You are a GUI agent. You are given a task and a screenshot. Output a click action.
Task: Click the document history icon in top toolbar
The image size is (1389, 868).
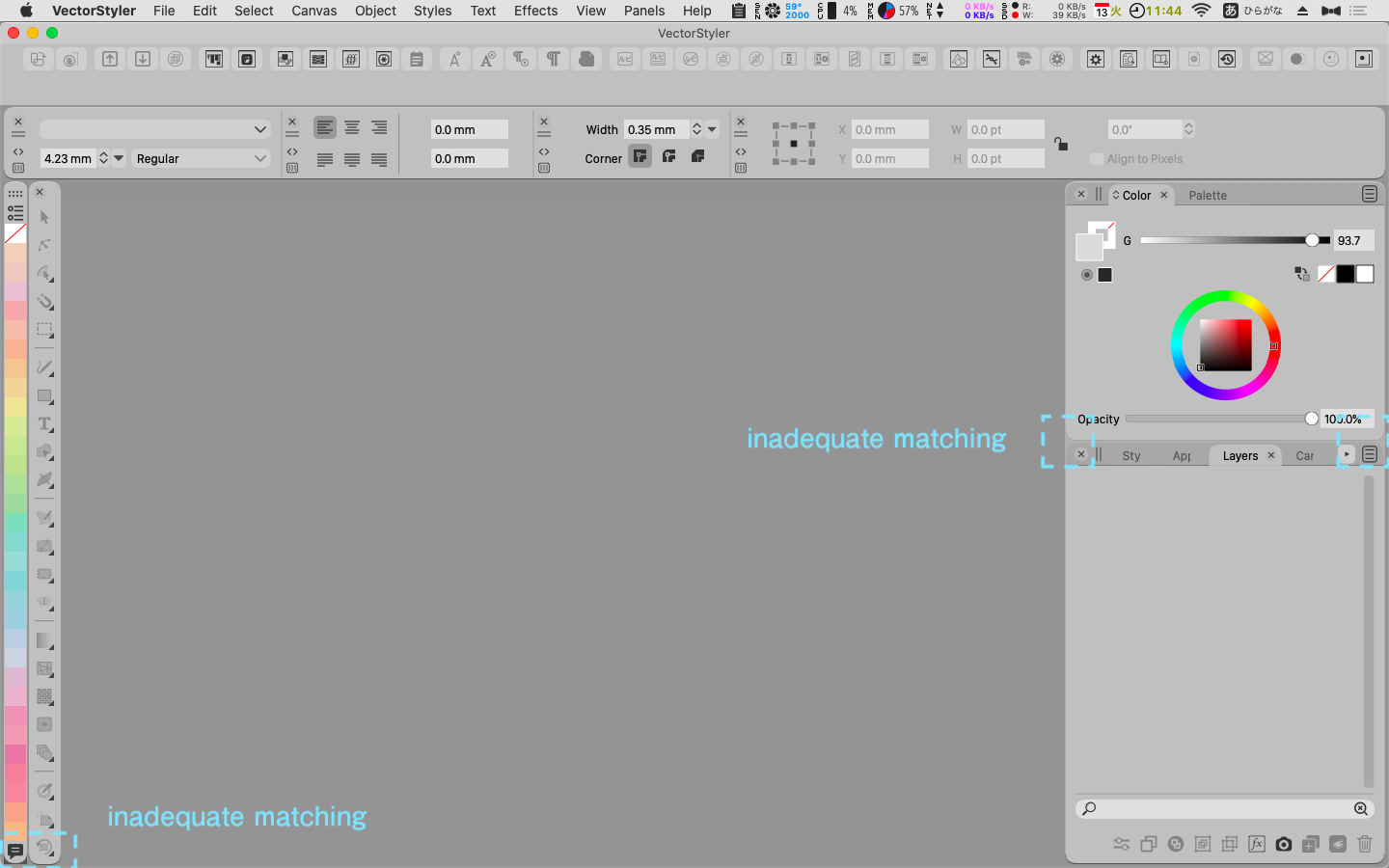[x=1227, y=60]
